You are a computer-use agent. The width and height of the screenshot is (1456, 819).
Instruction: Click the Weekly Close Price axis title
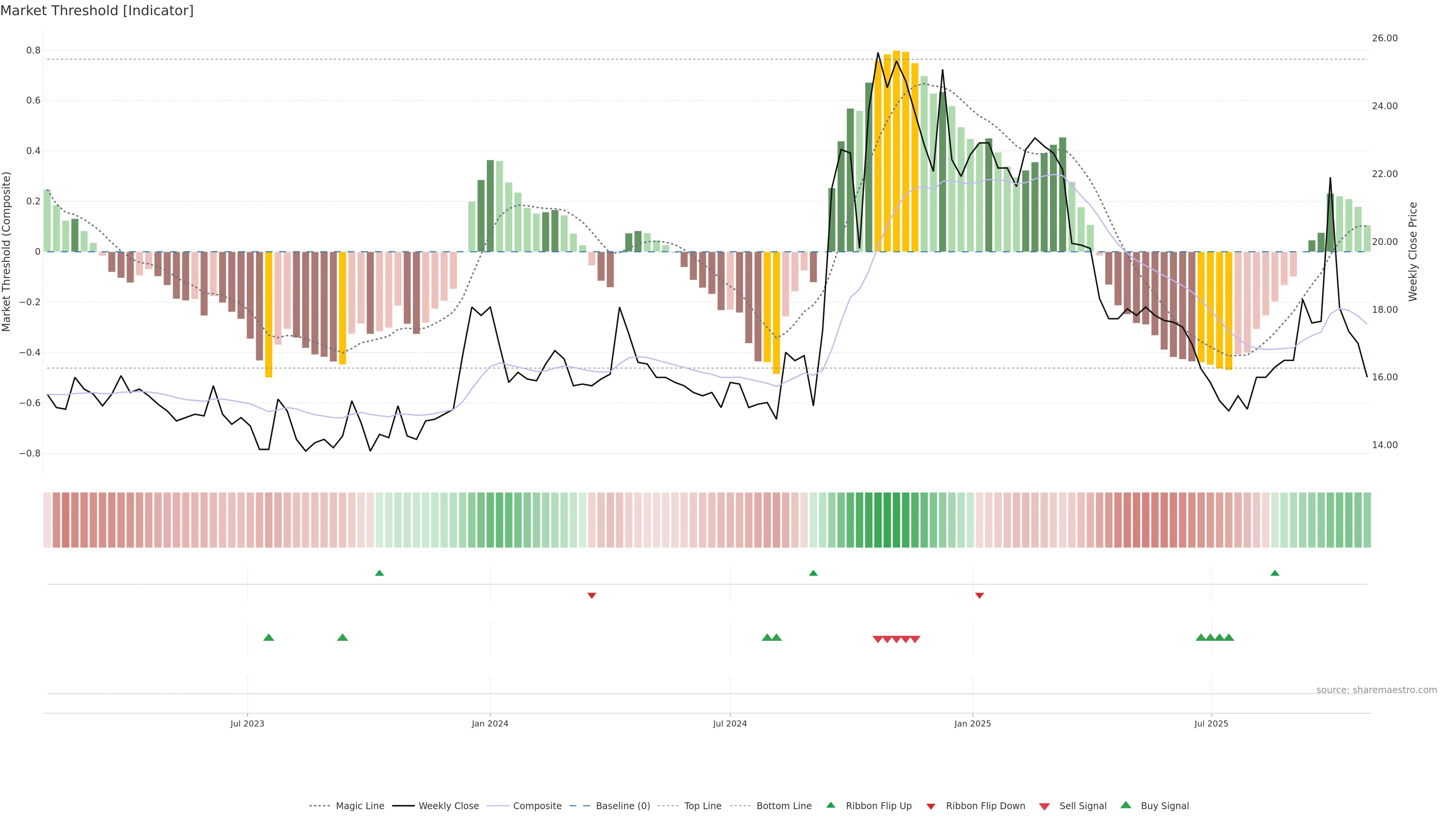1412,251
